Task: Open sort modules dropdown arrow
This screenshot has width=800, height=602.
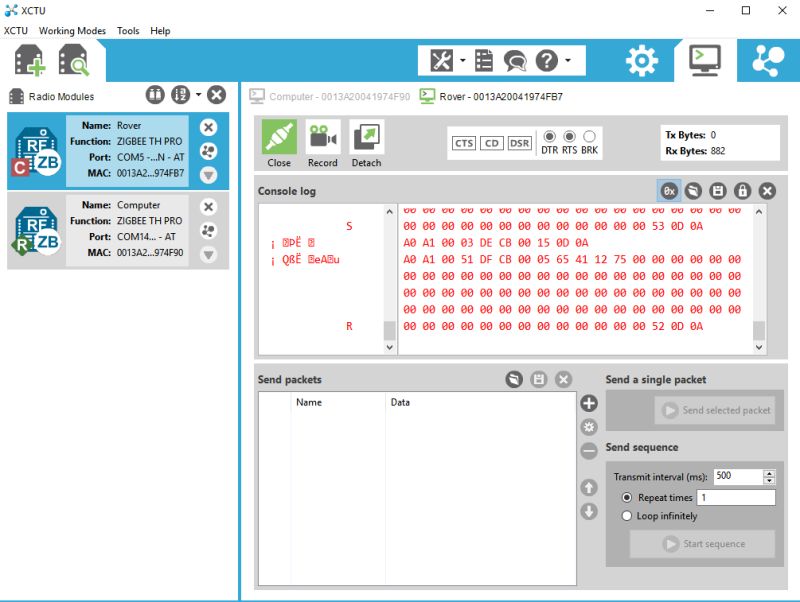Action: [x=198, y=95]
